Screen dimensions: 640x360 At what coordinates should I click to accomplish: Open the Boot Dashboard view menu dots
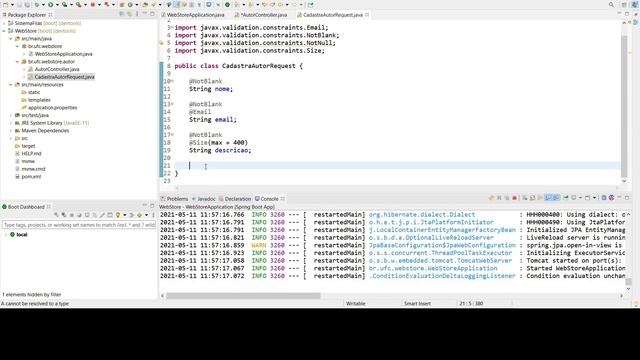click(153, 215)
